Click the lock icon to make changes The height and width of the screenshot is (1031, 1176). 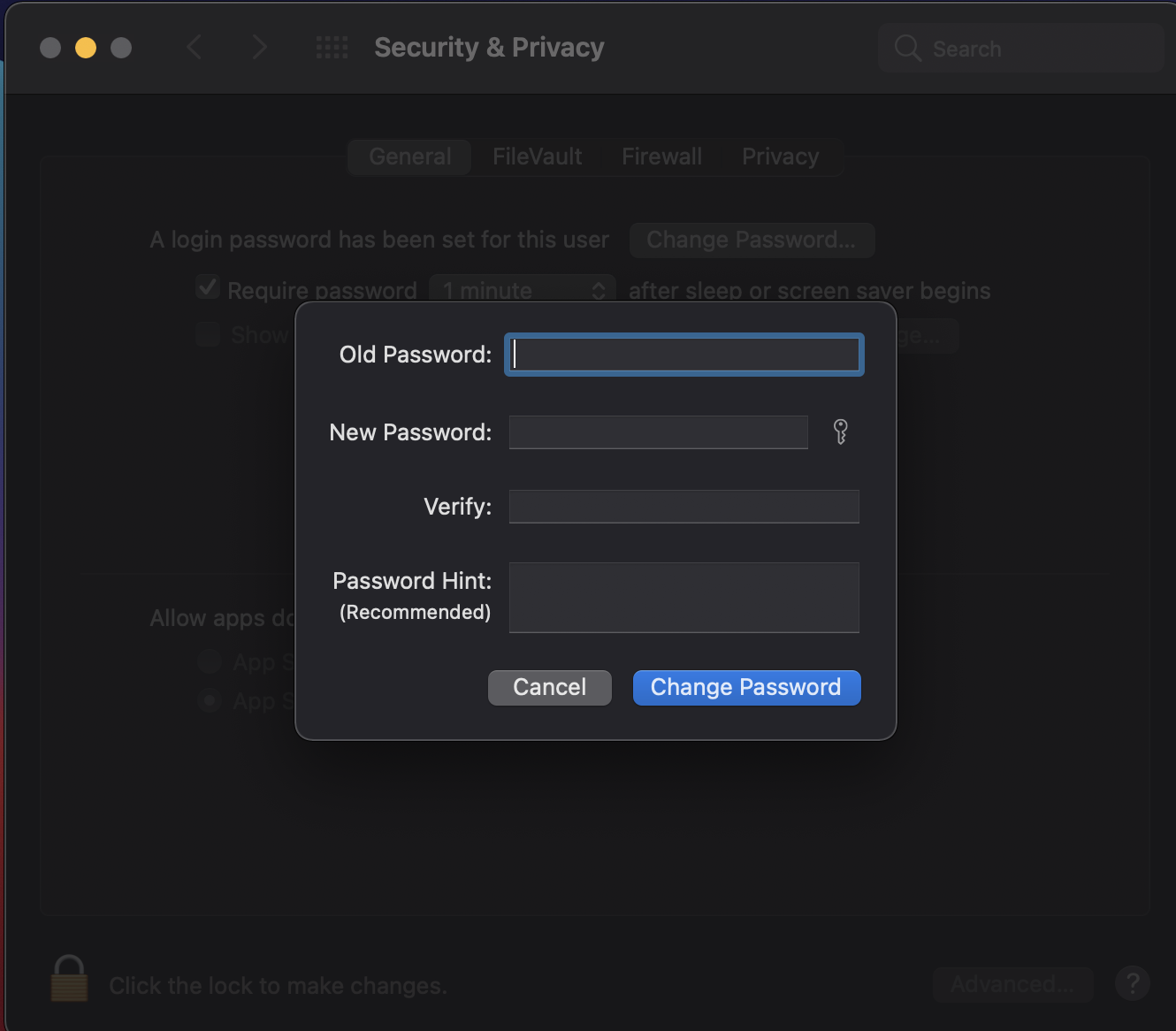tap(69, 979)
